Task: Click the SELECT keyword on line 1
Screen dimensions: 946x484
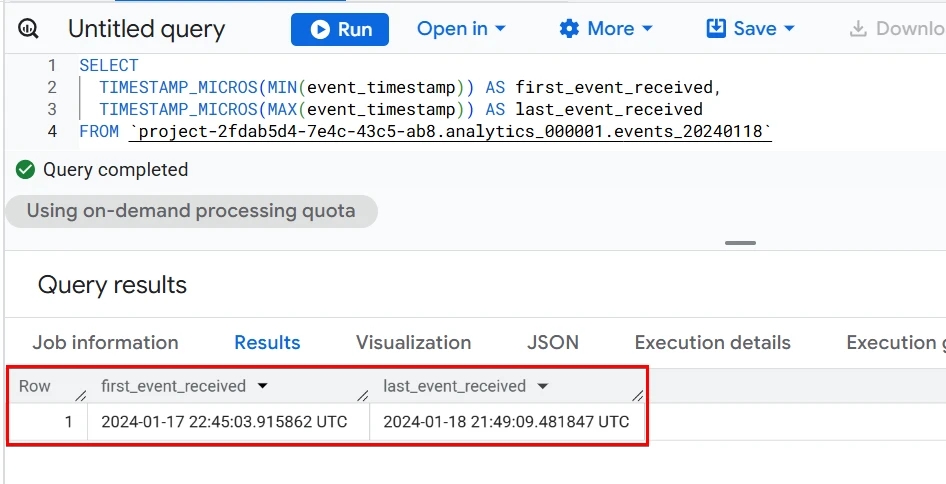Action: [x=109, y=65]
